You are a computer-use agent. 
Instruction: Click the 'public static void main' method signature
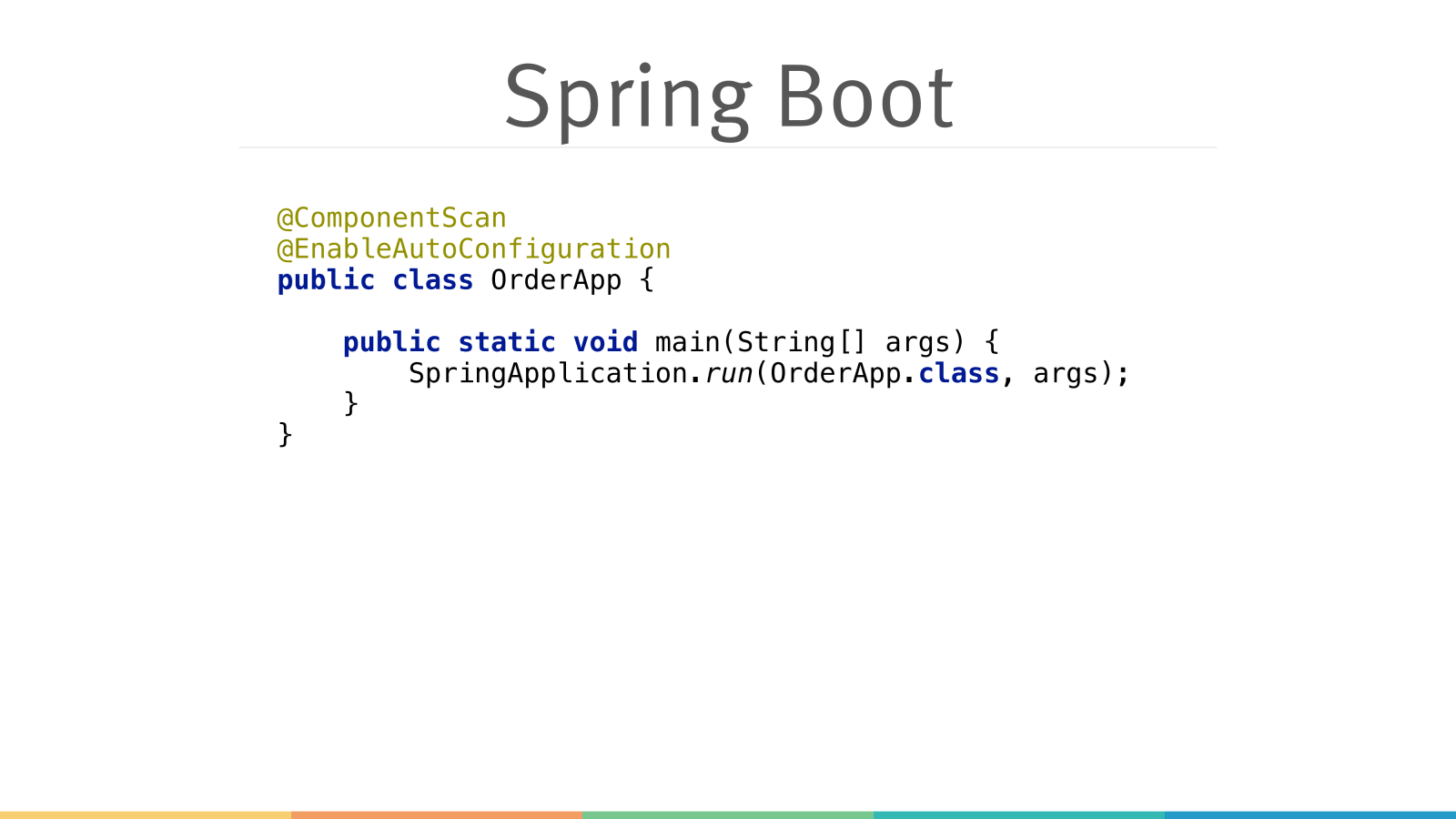coord(671,342)
